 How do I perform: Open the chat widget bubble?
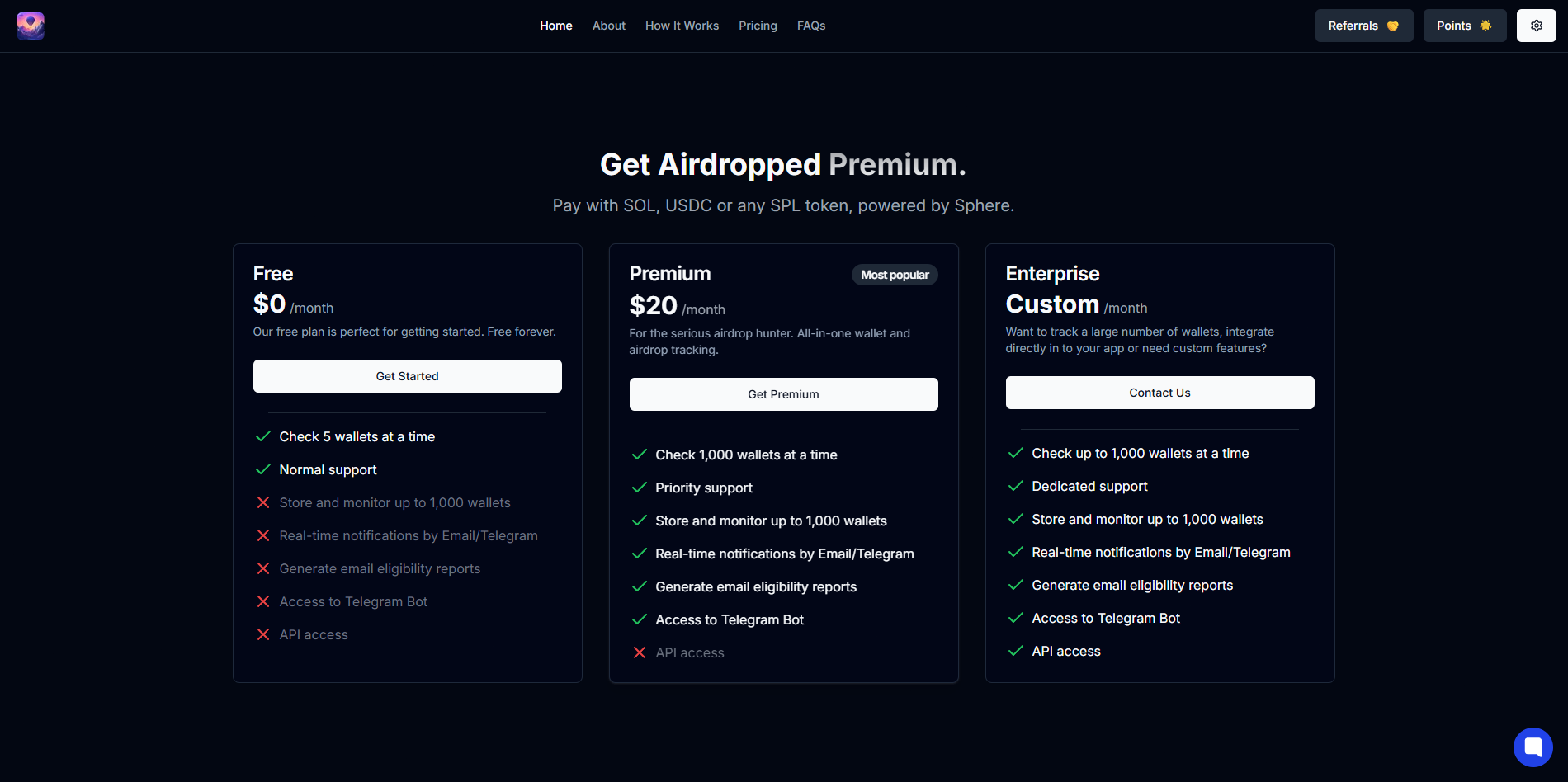coord(1533,747)
